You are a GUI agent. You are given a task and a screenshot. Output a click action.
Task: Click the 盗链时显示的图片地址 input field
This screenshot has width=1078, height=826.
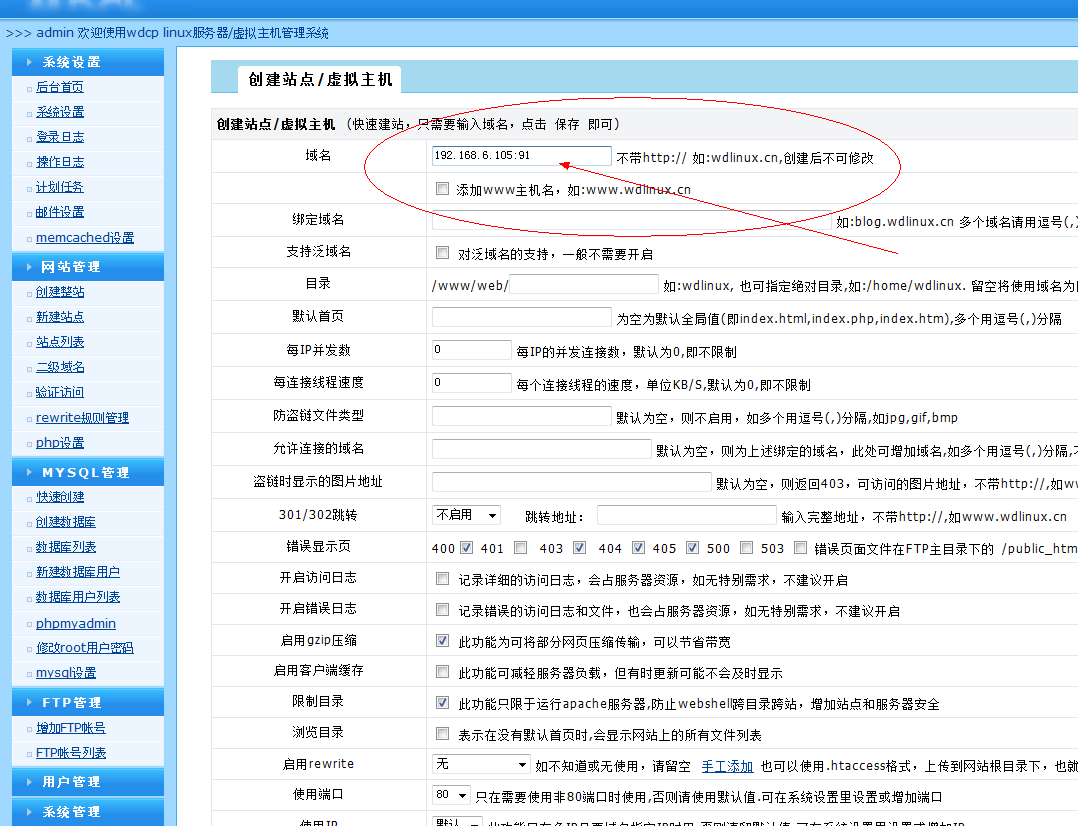point(571,482)
